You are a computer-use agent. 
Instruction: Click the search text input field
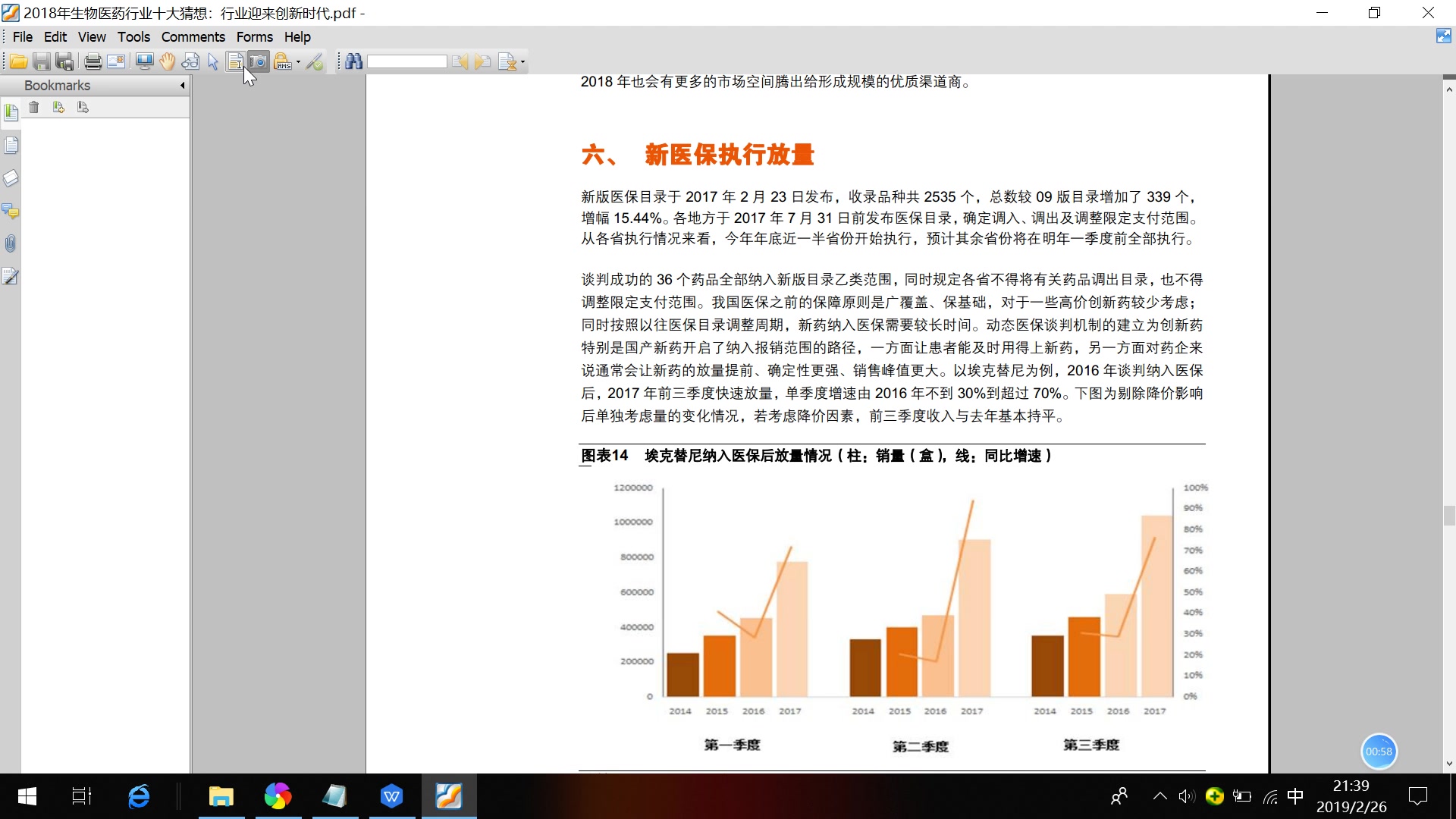click(407, 61)
